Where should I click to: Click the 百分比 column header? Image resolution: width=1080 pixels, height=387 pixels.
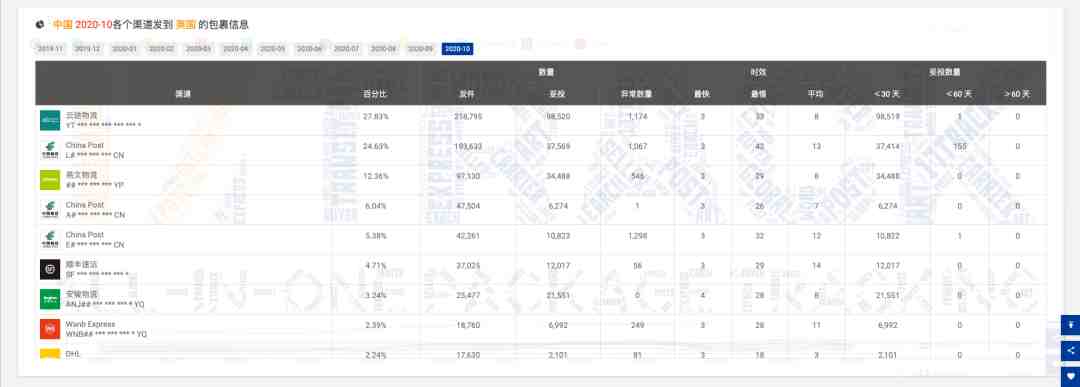coord(375,94)
